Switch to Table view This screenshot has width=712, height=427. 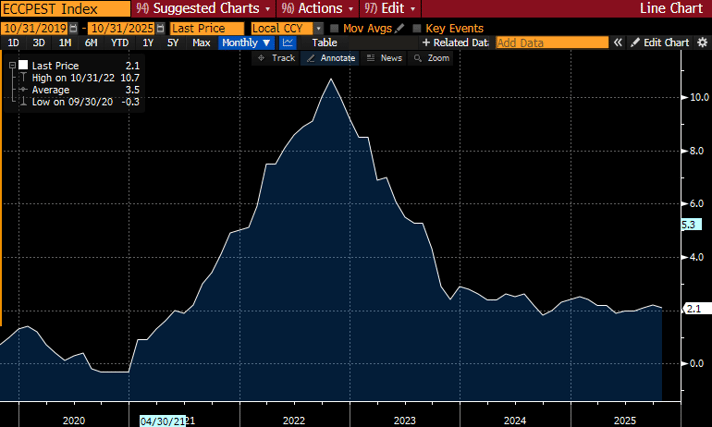click(324, 43)
